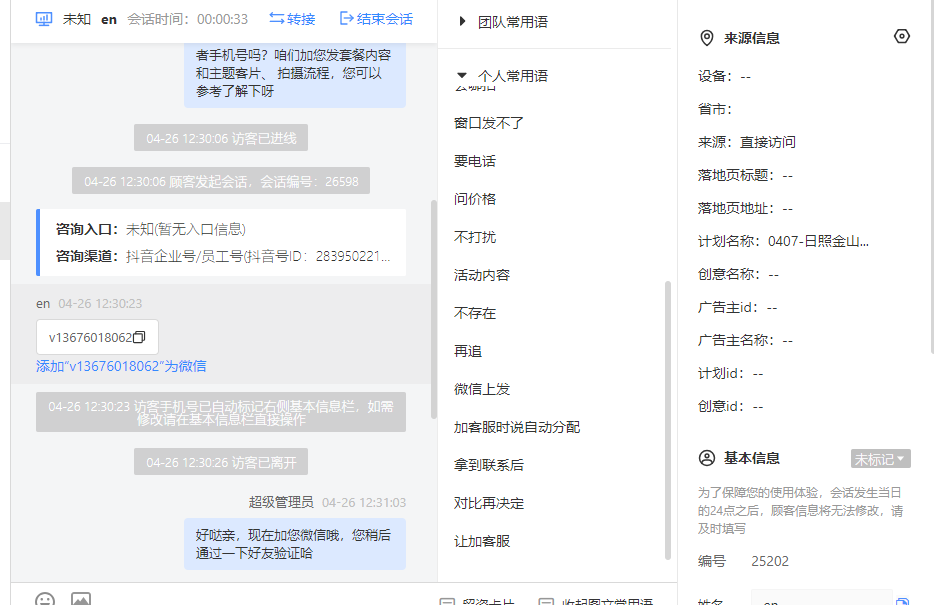The width and height of the screenshot is (934, 605).
Task: Click the 咨询渠道 Douyin account info text
Action: (258, 257)
